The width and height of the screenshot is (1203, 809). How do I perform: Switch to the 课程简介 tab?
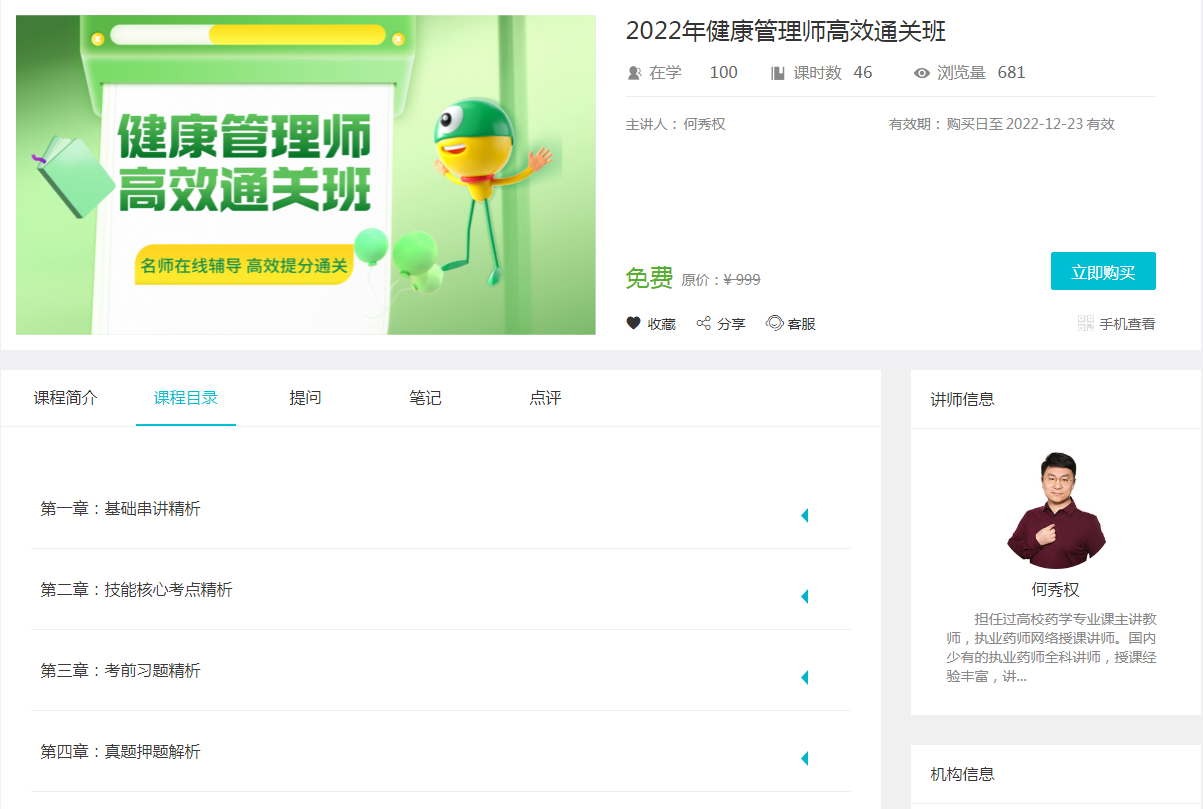(66, 398)
